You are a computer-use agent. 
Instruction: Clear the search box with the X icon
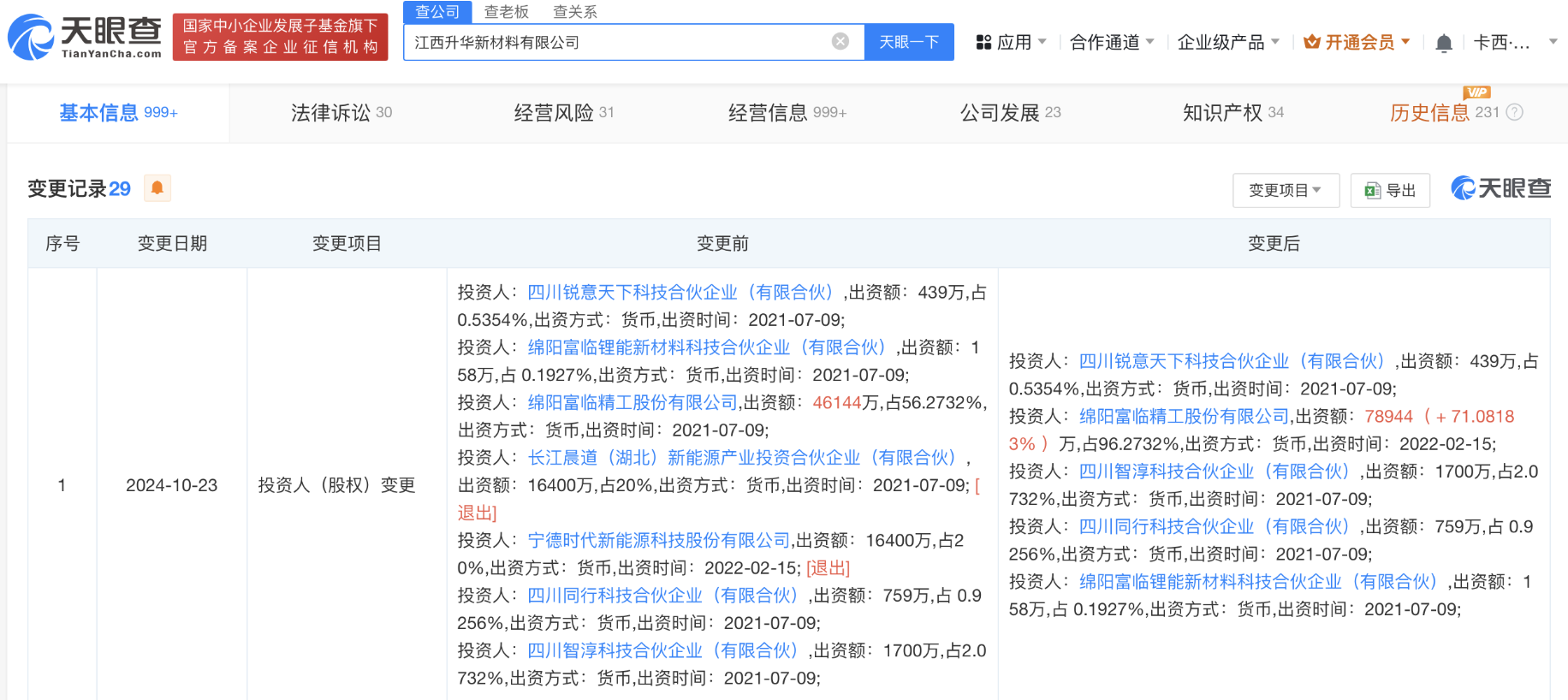click(840, 41)
